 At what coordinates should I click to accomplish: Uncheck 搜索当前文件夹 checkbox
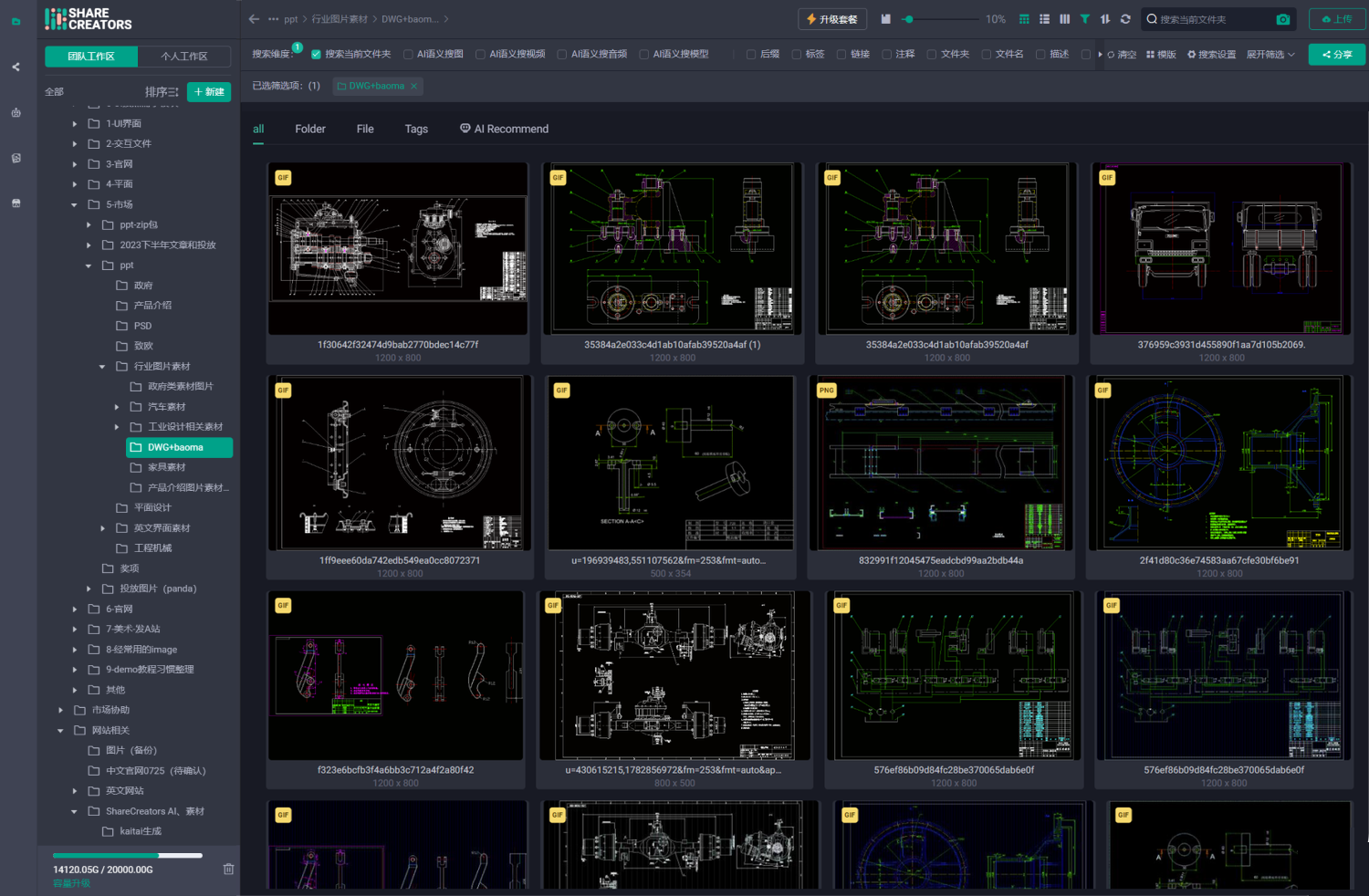coord(316,55)
